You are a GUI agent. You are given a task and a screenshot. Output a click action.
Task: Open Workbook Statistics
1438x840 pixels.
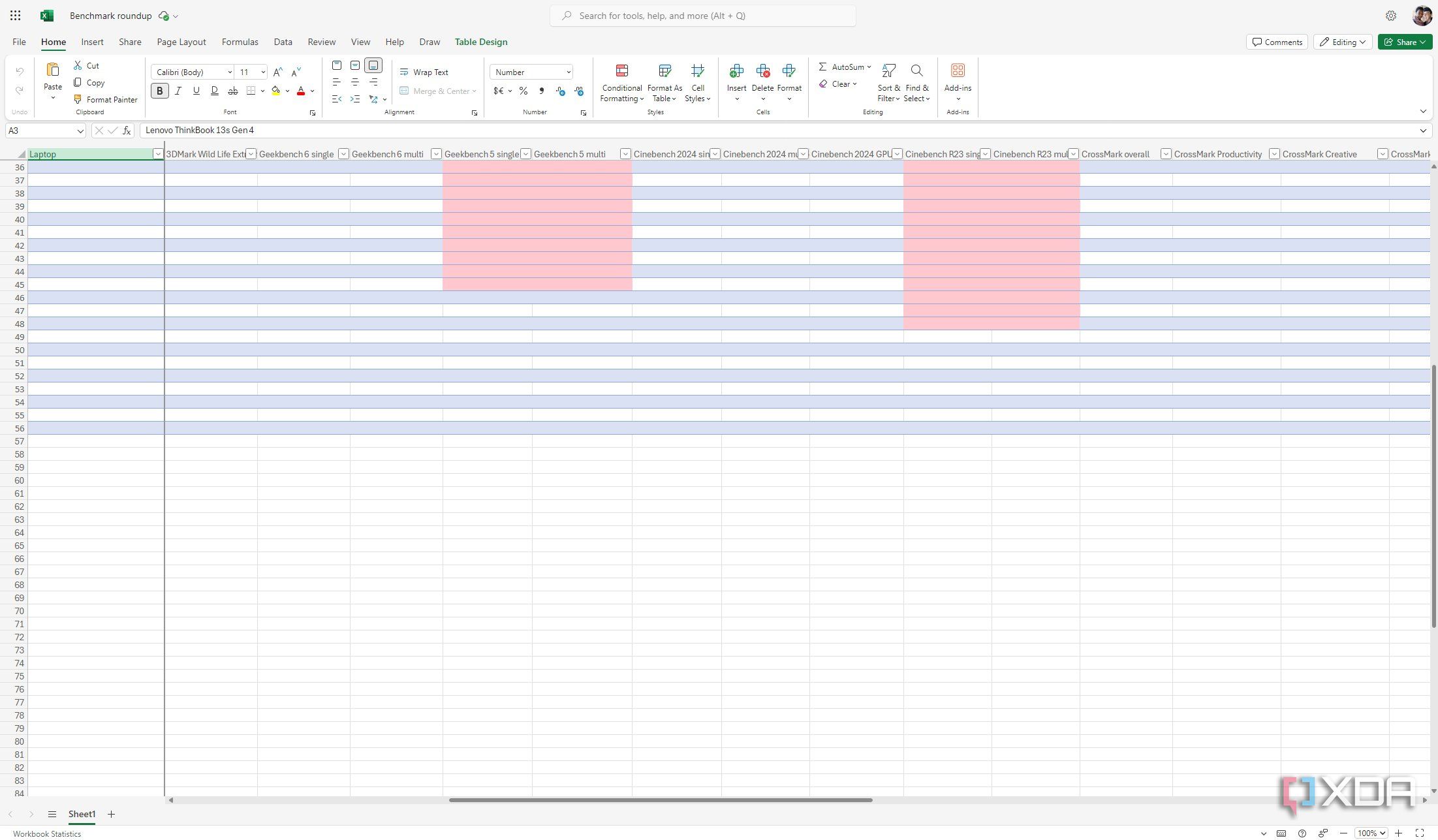pos(47,833)
